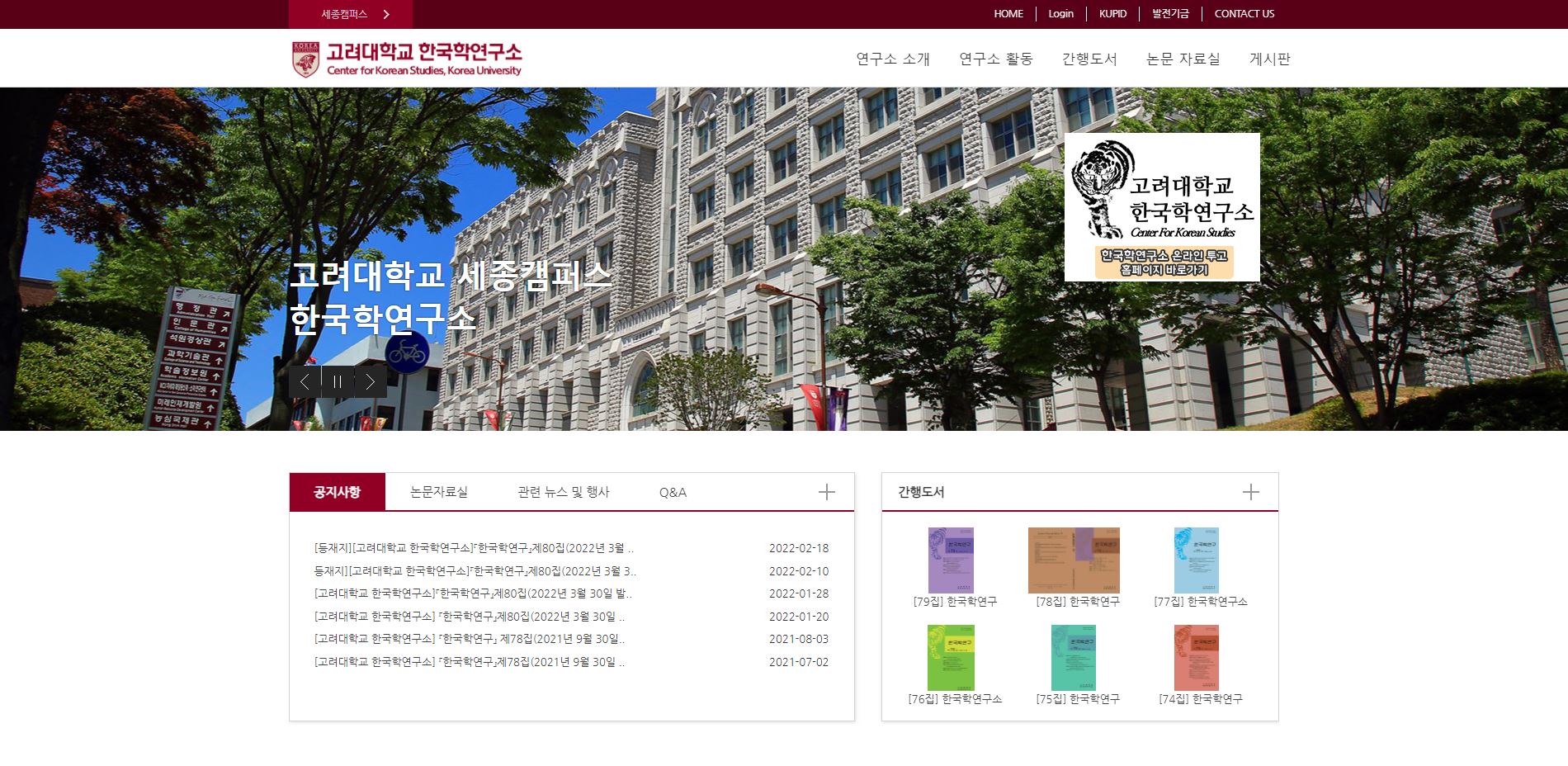Viewport: 1568px width, 766px height.
Task: Switch to the Q&A tab
Action: (673, 492)
